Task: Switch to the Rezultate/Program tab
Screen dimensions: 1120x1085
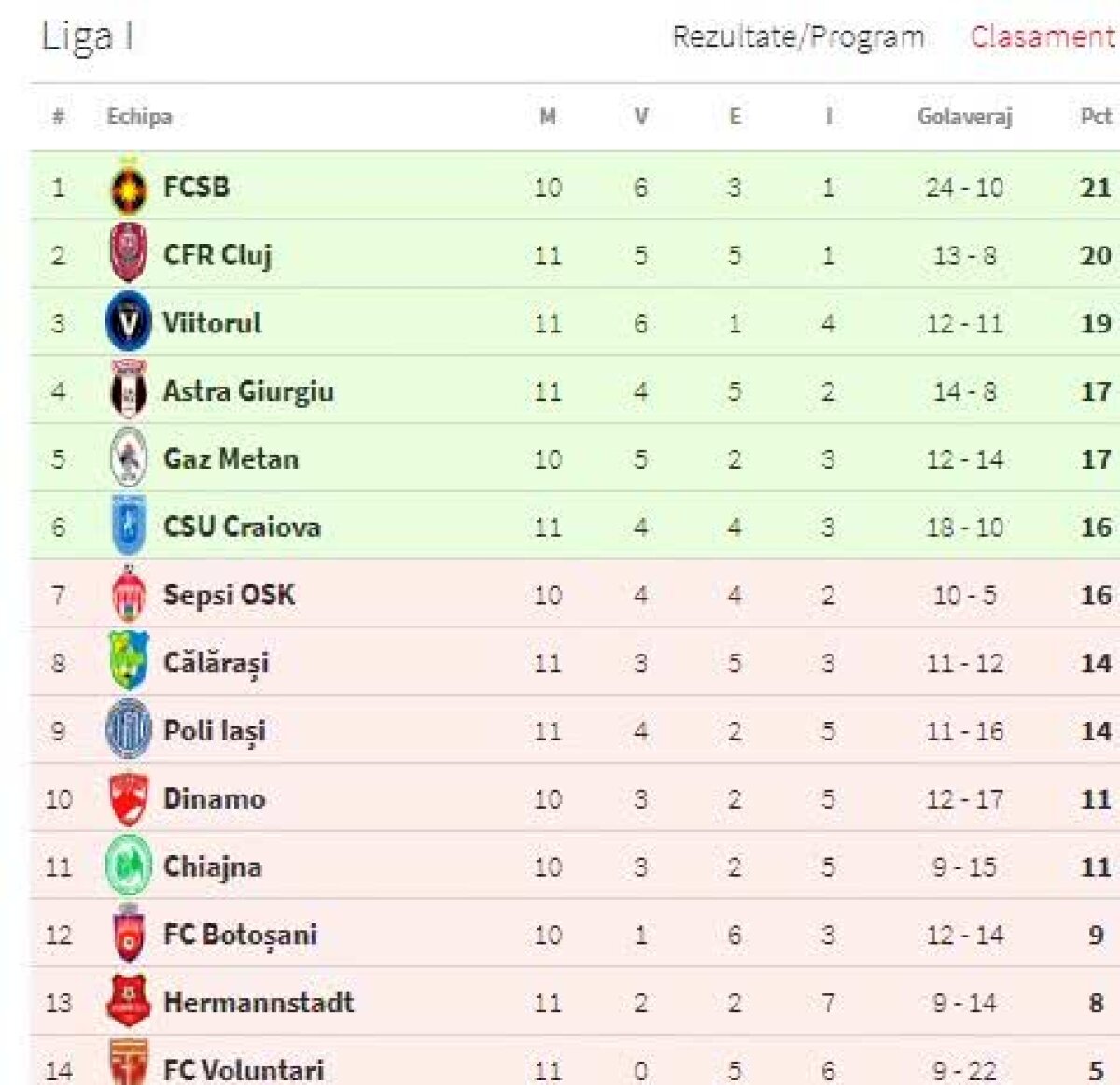Action: pos(798,37)
